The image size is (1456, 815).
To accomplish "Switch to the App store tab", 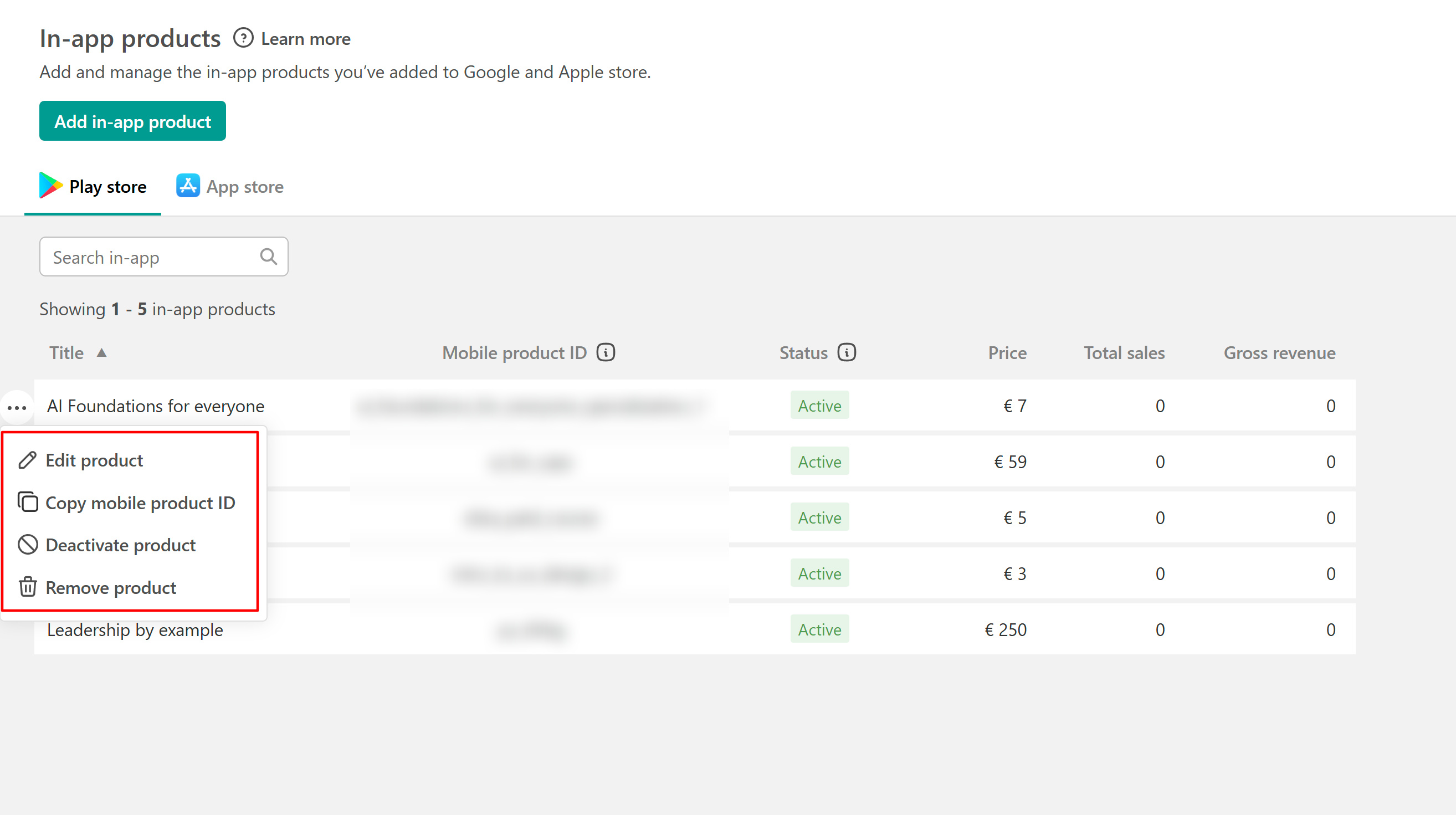I will 244,187.
